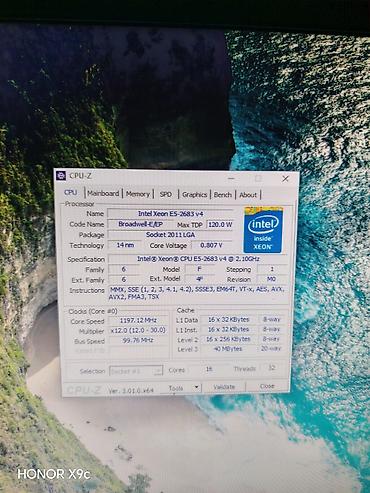Click the Stepping value field

coord(272,269)
